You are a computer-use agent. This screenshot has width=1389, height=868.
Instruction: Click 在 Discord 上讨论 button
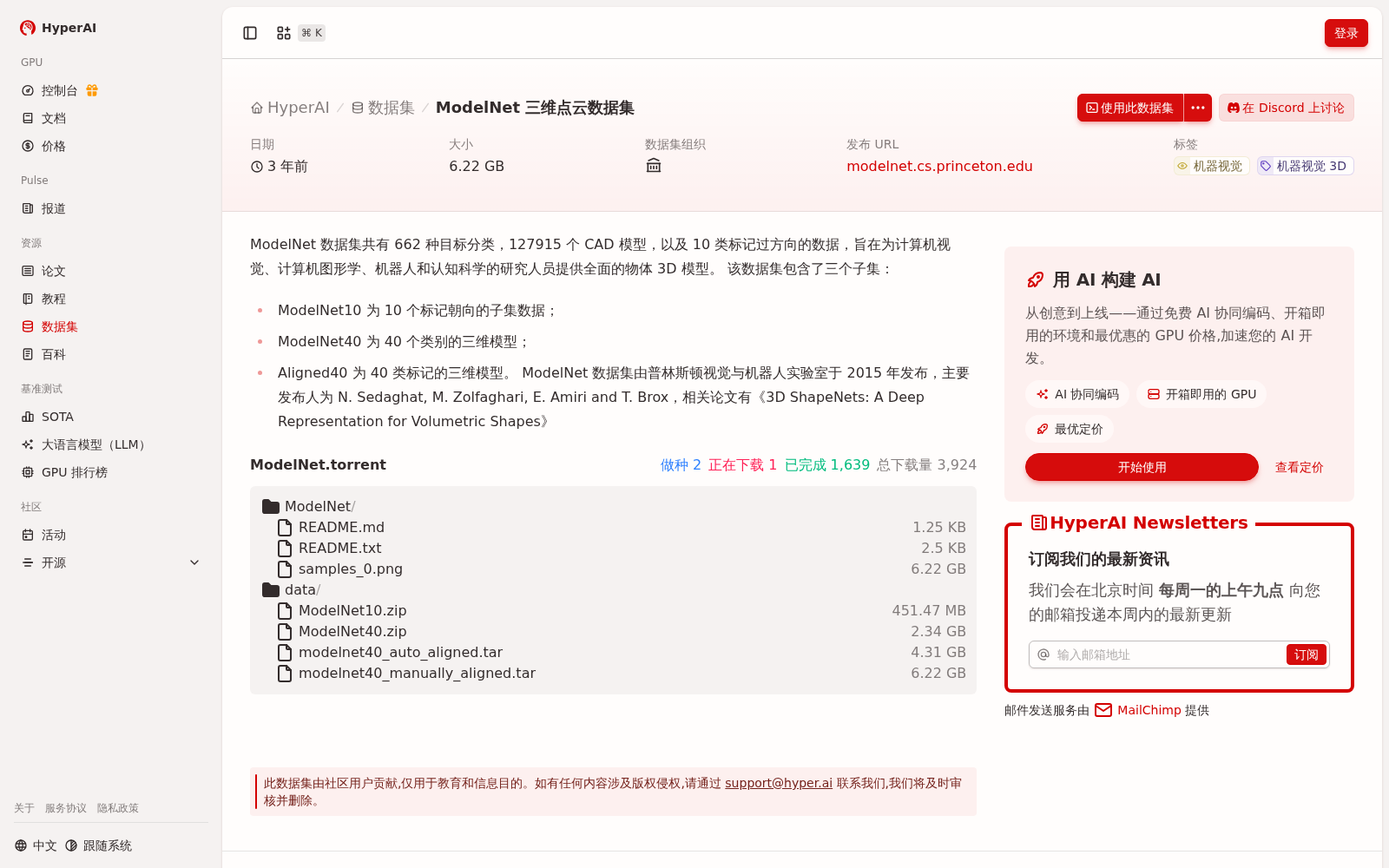coord(1286,108)
